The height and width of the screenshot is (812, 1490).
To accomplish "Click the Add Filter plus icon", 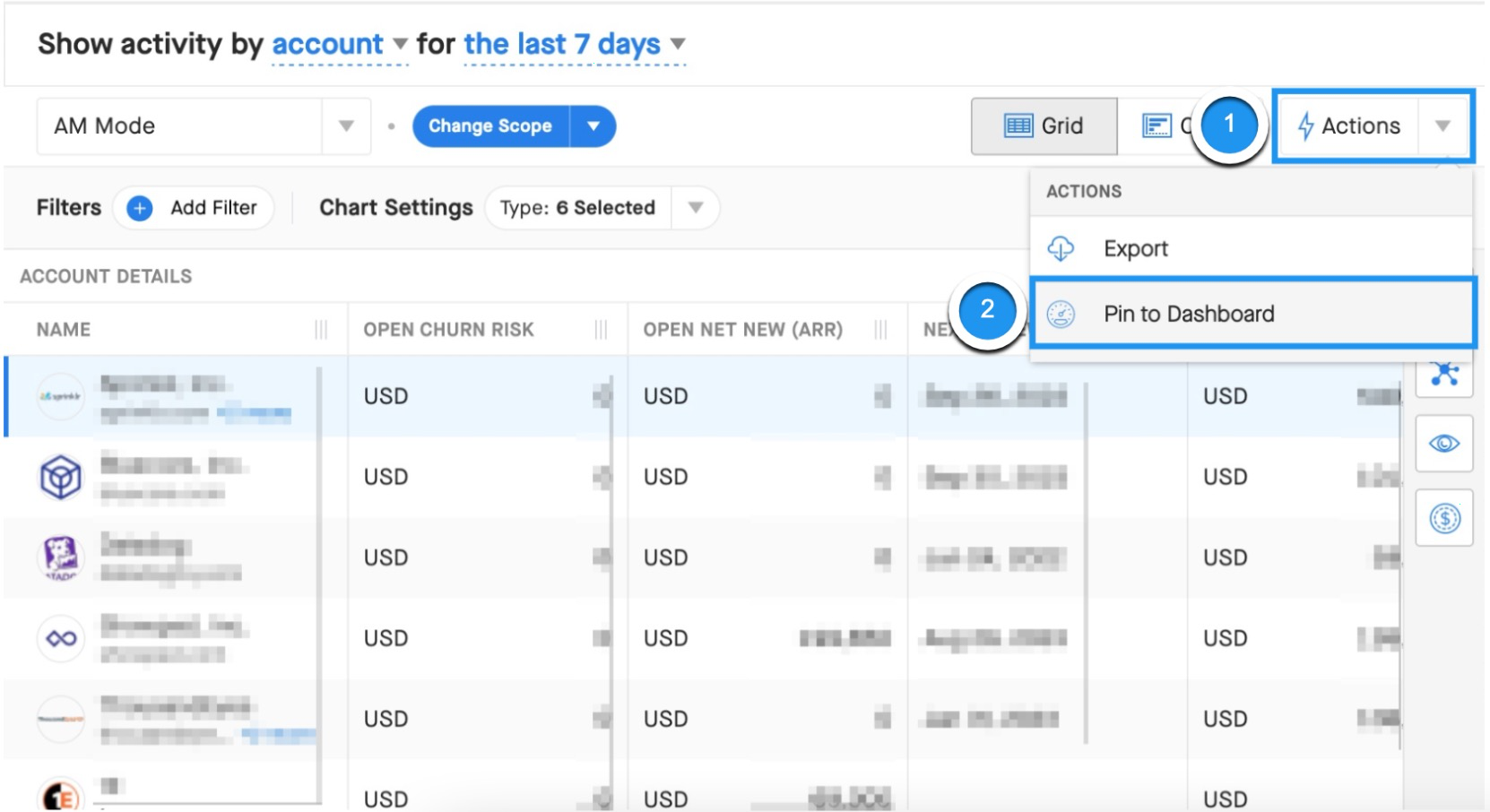I will [x=139, y=208].
